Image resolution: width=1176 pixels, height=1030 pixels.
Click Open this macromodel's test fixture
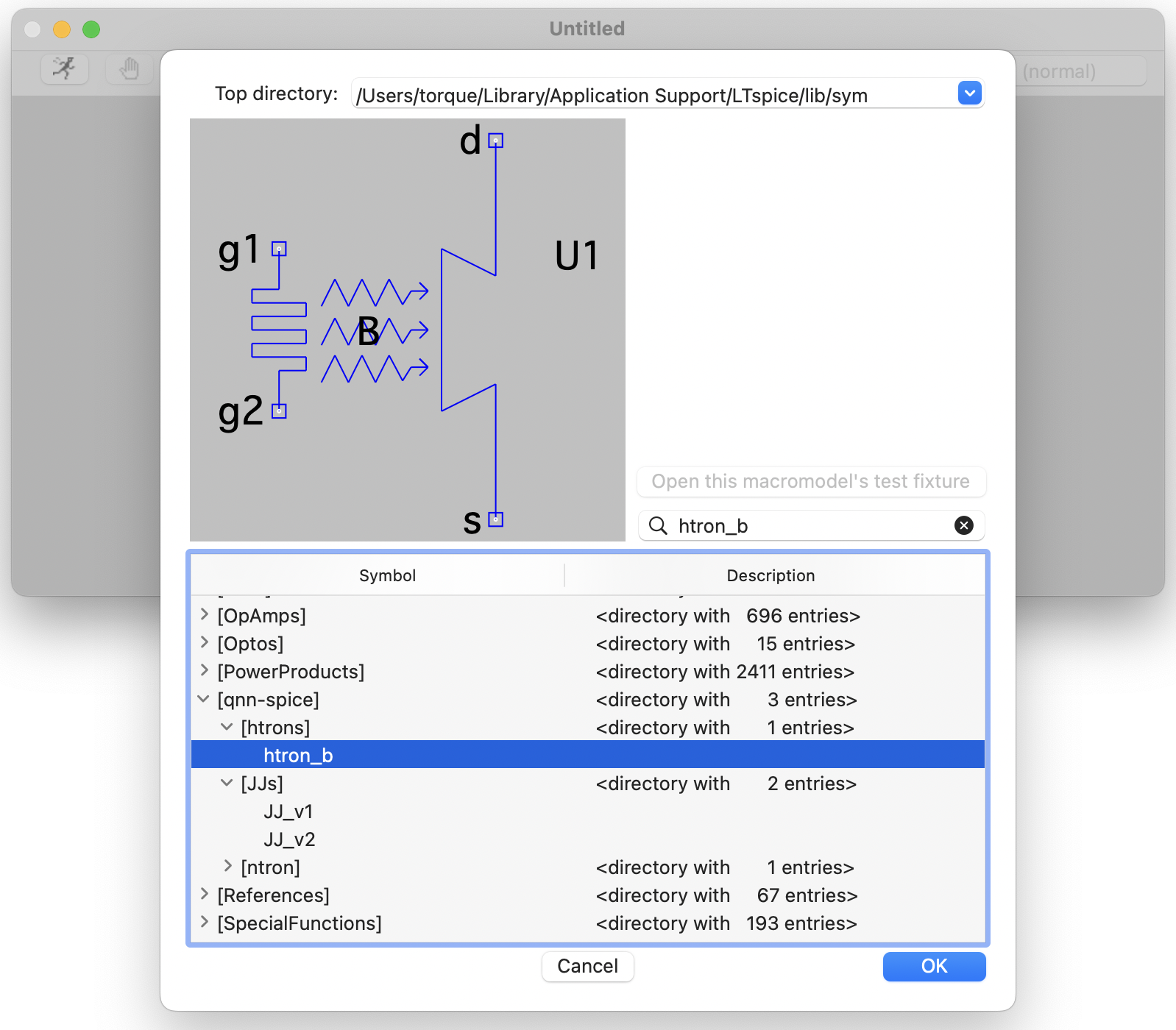pyautogui.click(x=811, y=481)
